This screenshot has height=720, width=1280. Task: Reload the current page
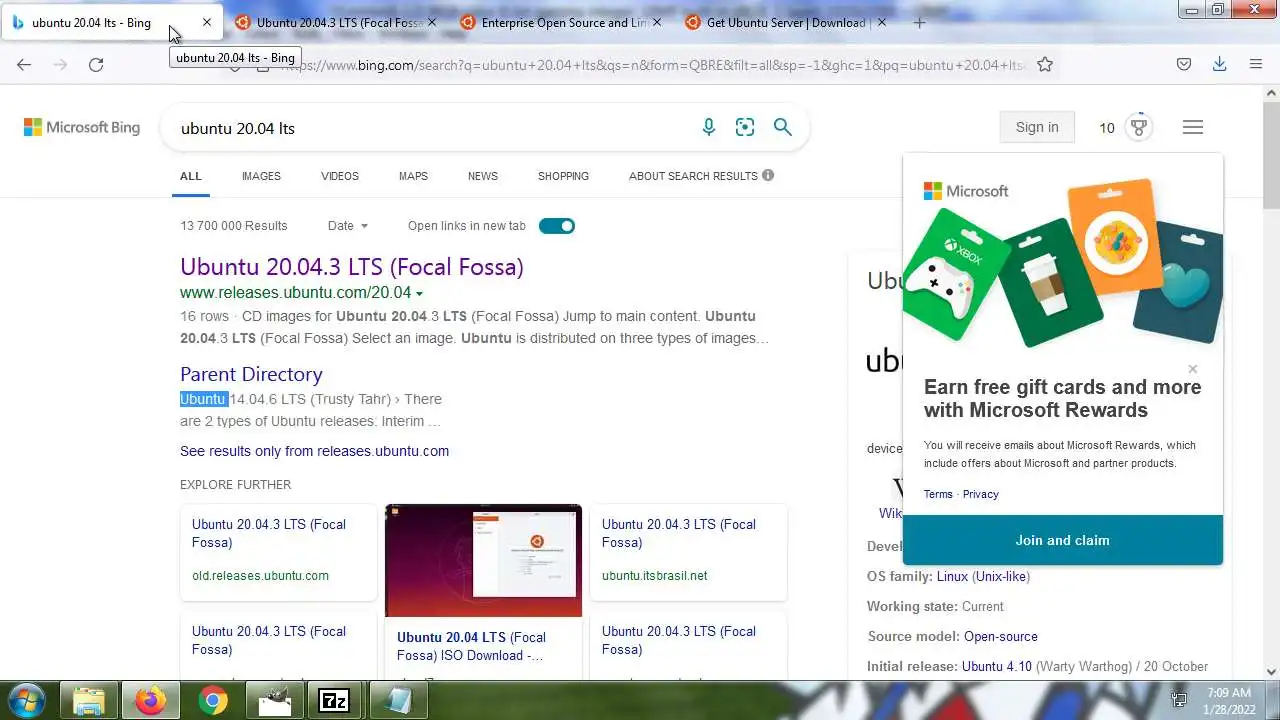click(x=96, y=64)
